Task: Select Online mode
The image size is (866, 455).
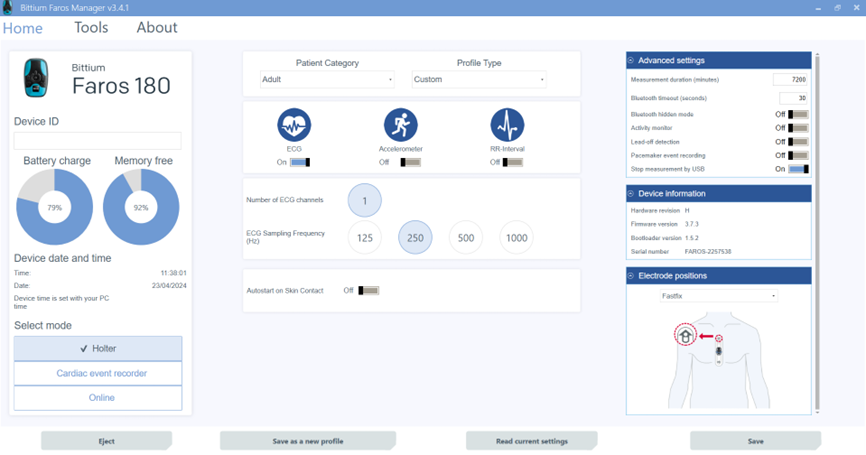Action: pos(98,398)
